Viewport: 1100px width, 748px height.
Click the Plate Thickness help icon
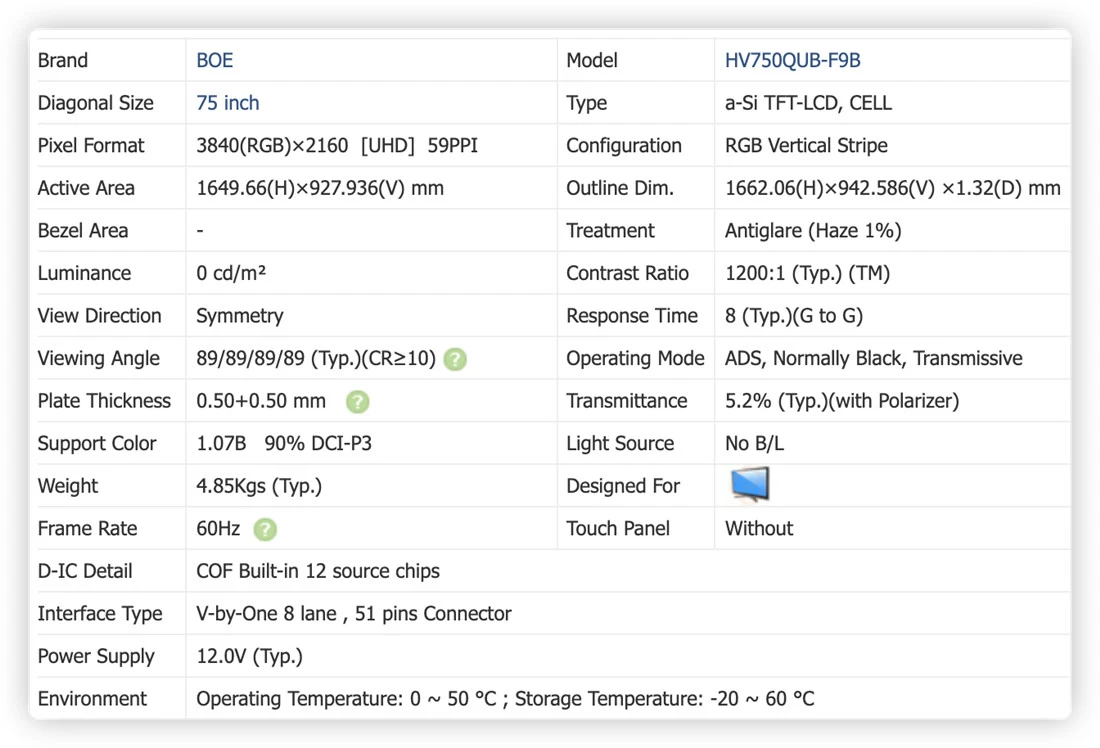point(358,401)
